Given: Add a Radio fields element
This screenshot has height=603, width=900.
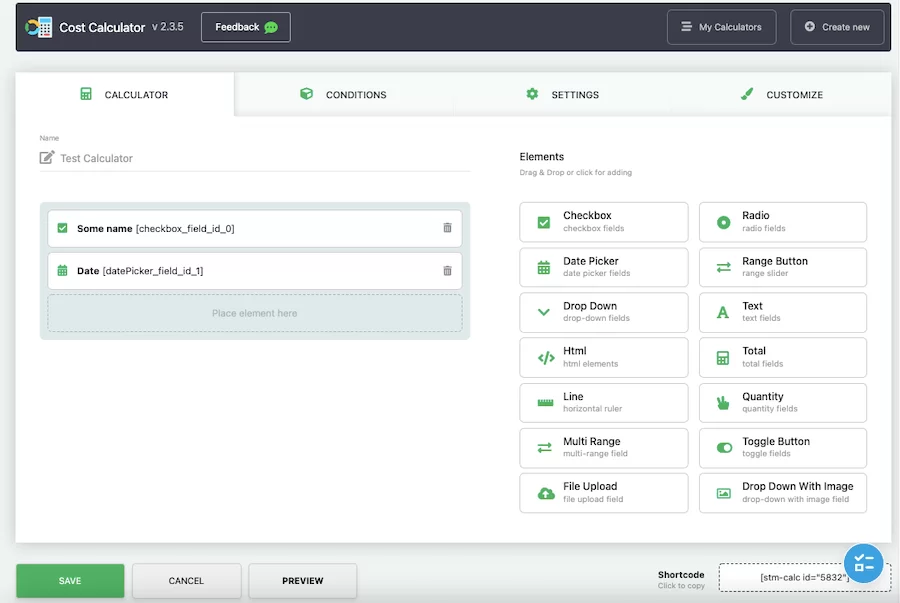Looking at the screenshot, I should (x=782, y=222).
